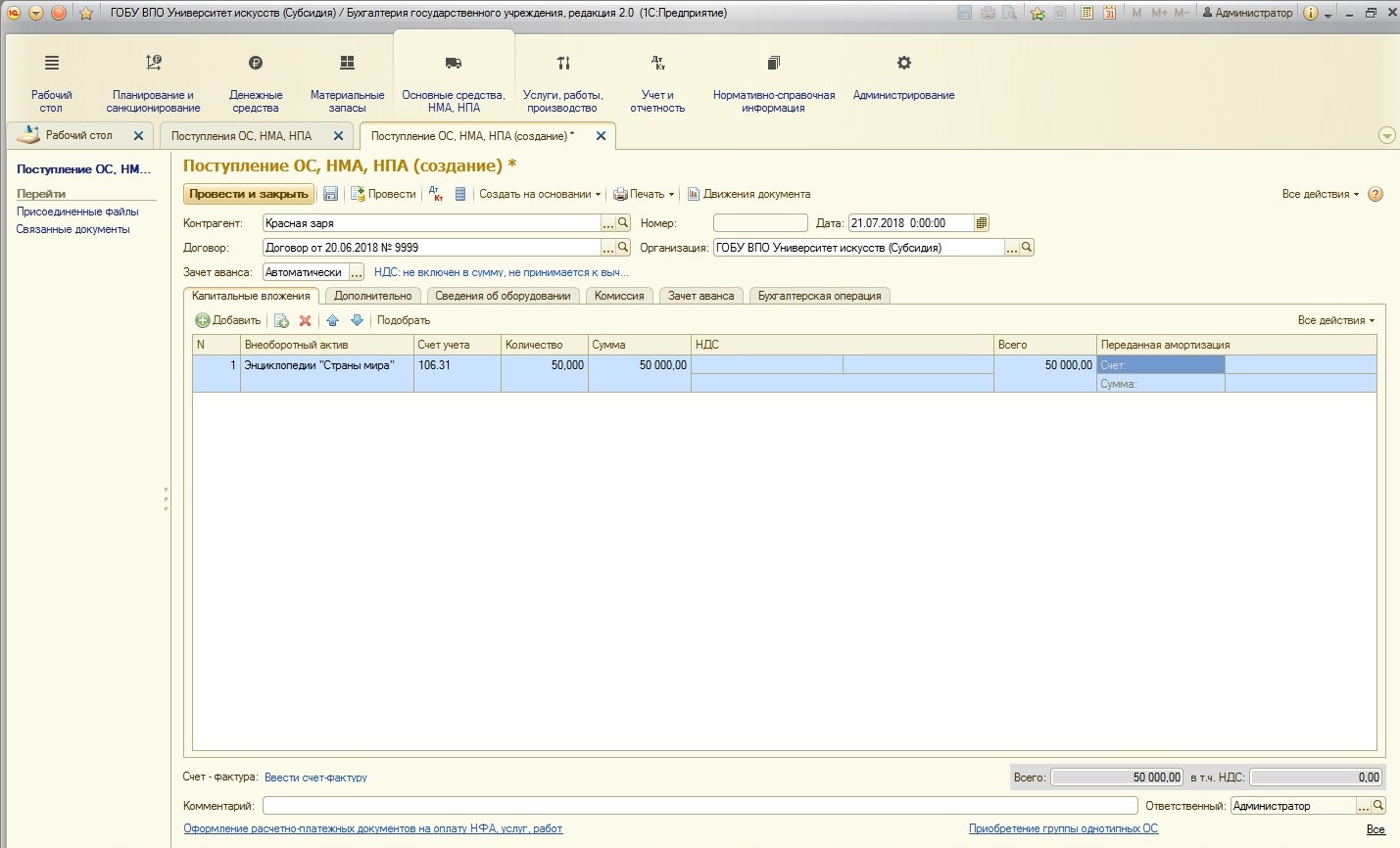Expand the Создать на основании dropdown
This screenshot has height=848, width=1400.
coord(539,194)
